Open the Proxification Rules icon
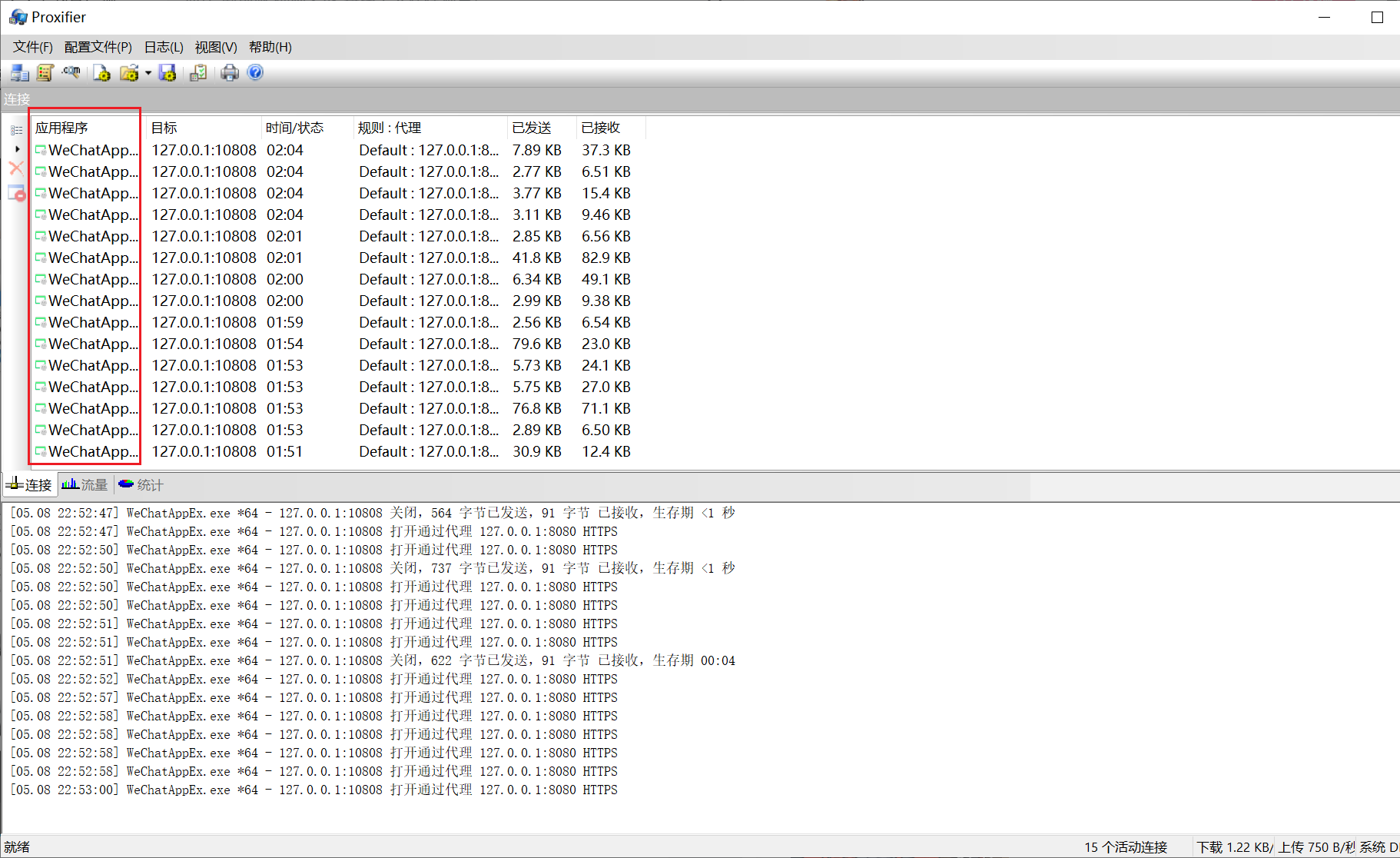The width and height of the screenshot is (1400, 858). coord(45,72)
